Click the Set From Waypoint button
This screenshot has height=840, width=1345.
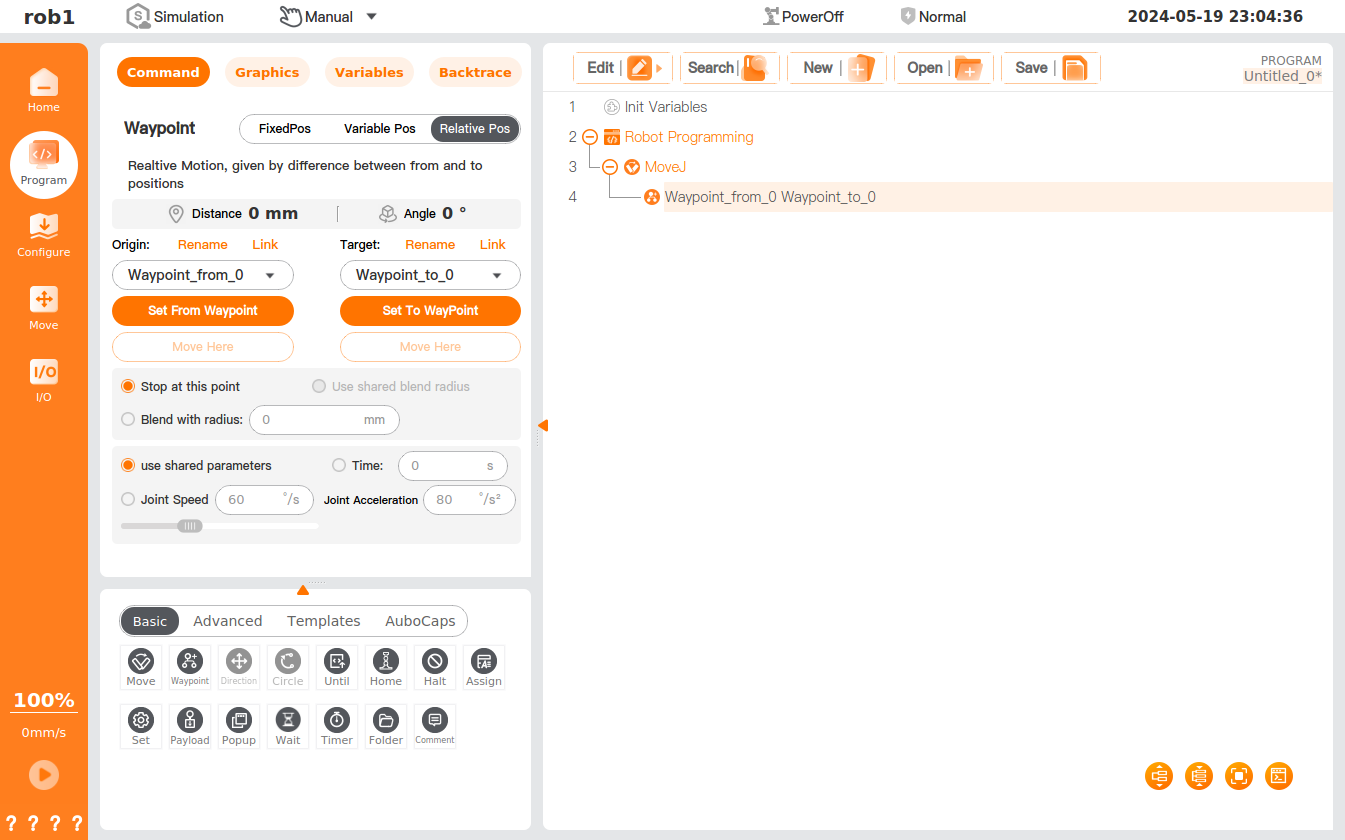203,311
